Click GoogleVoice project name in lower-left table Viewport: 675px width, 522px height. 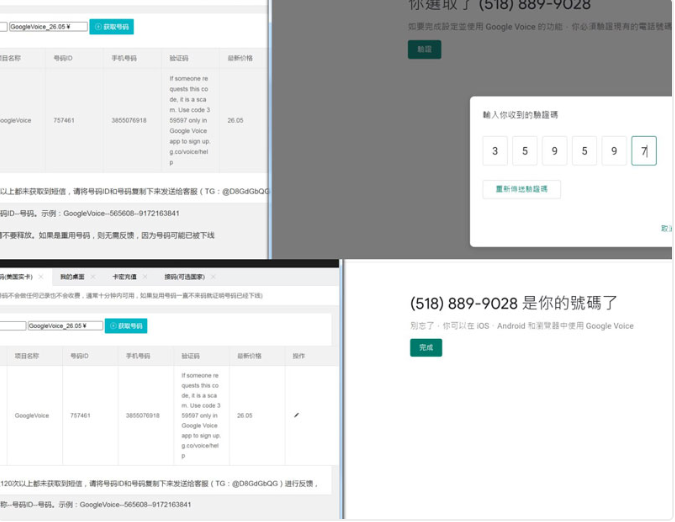click(x=32, y=416)
